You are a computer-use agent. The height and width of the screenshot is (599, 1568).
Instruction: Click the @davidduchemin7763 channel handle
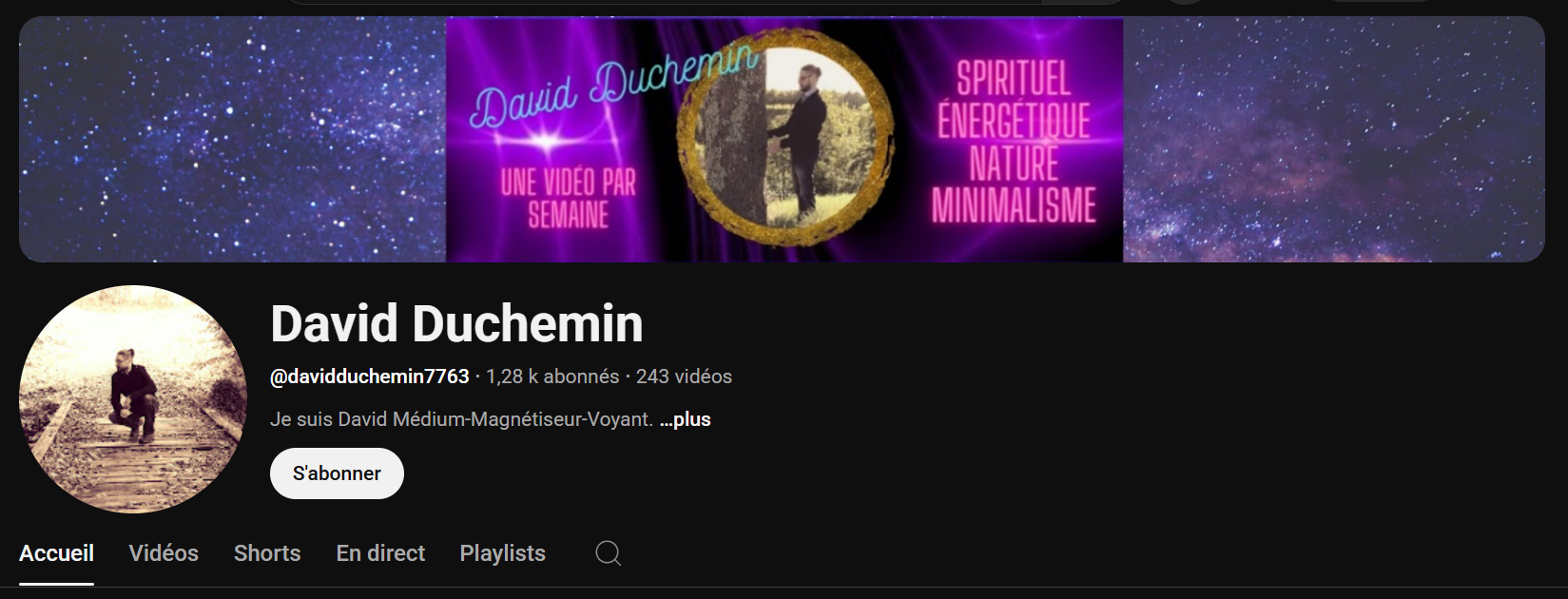pyautogui.click(x=370, y=377)
